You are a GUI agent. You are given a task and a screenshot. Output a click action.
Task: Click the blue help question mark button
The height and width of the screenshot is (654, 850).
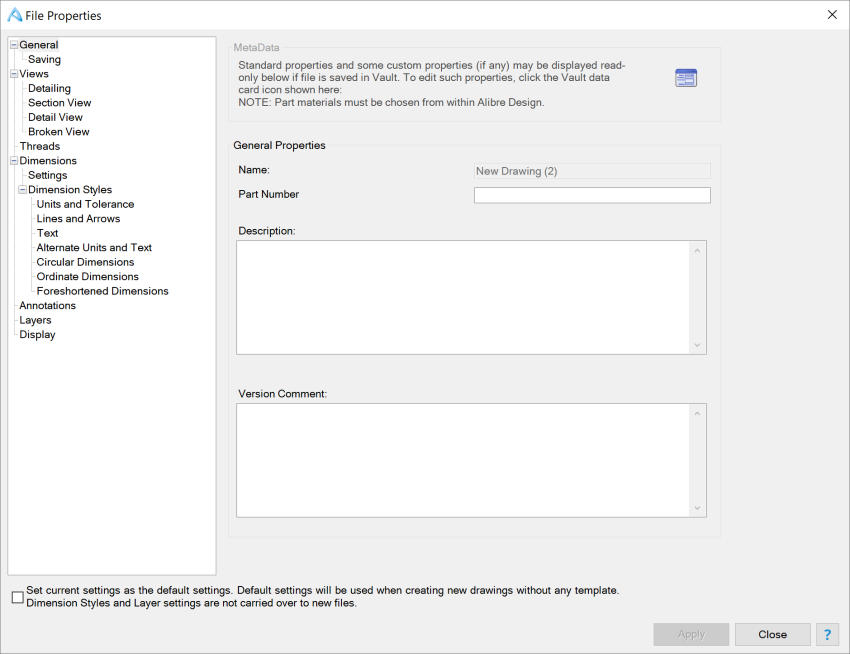point(827,634)
